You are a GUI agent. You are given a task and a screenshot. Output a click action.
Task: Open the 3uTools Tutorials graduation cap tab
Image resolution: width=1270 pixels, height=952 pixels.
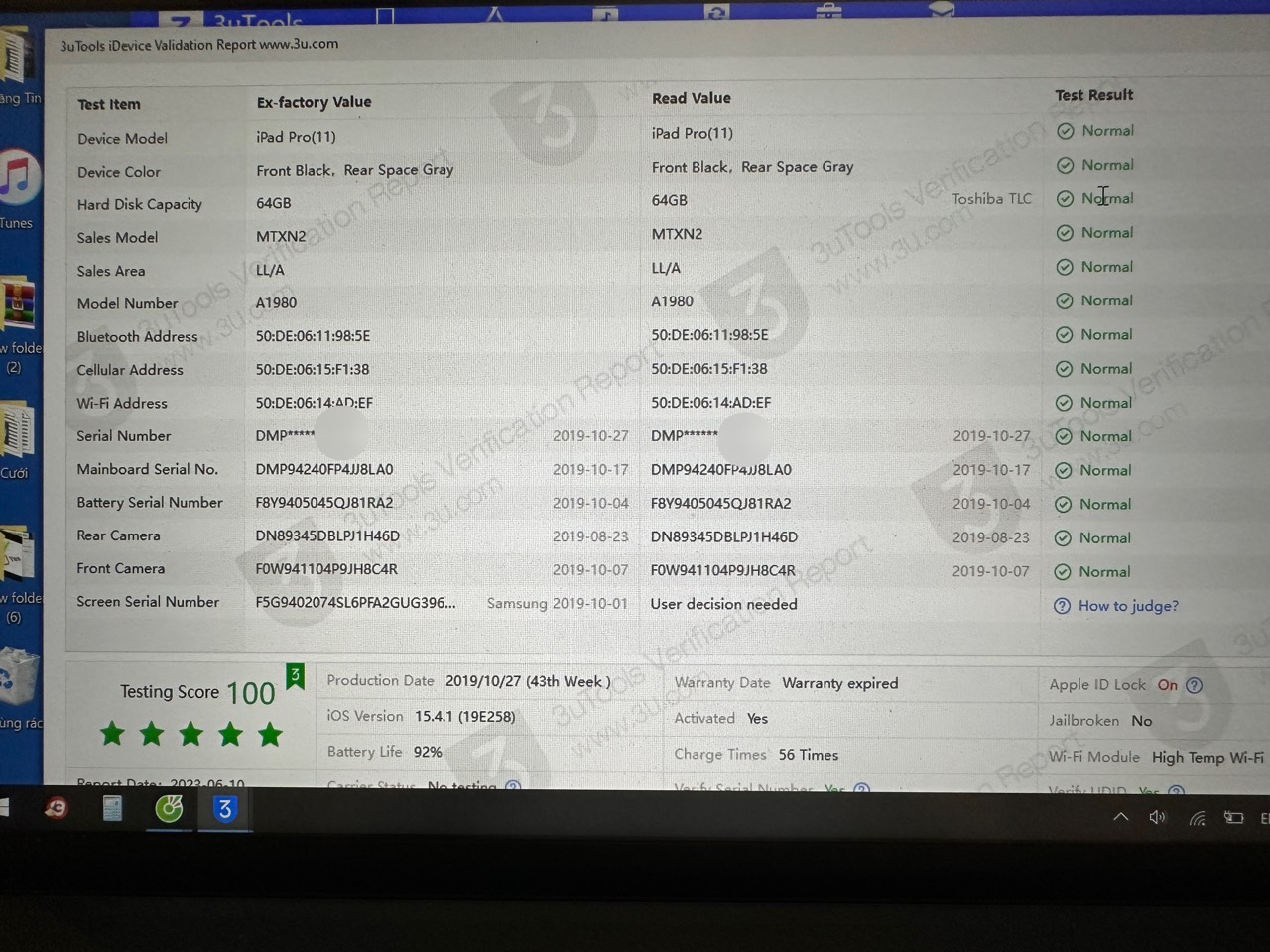(941, 9)
